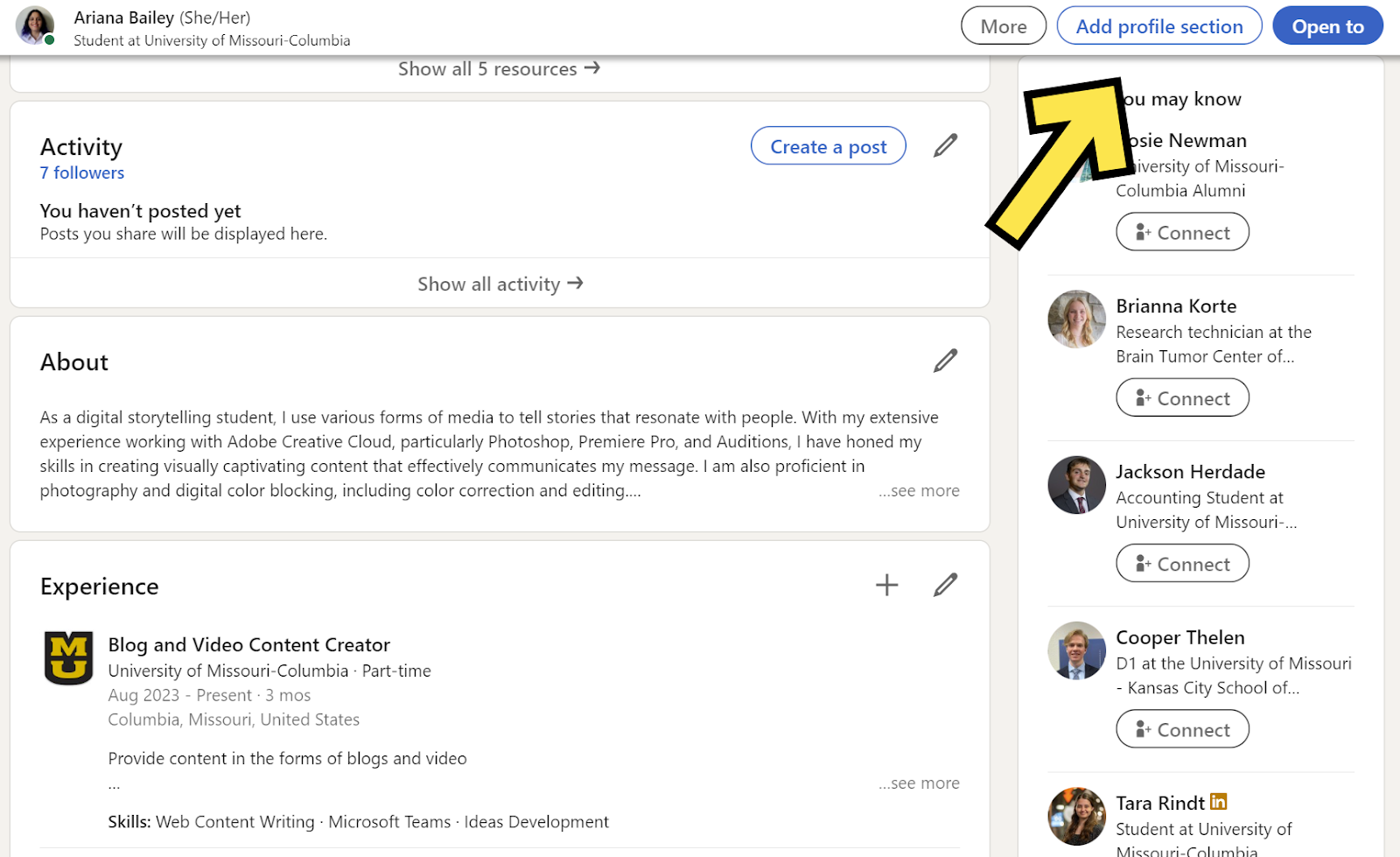1400x857 pixels.
Task: Connect with Cooper Thelen
Action: click(x=1182, y=729)
